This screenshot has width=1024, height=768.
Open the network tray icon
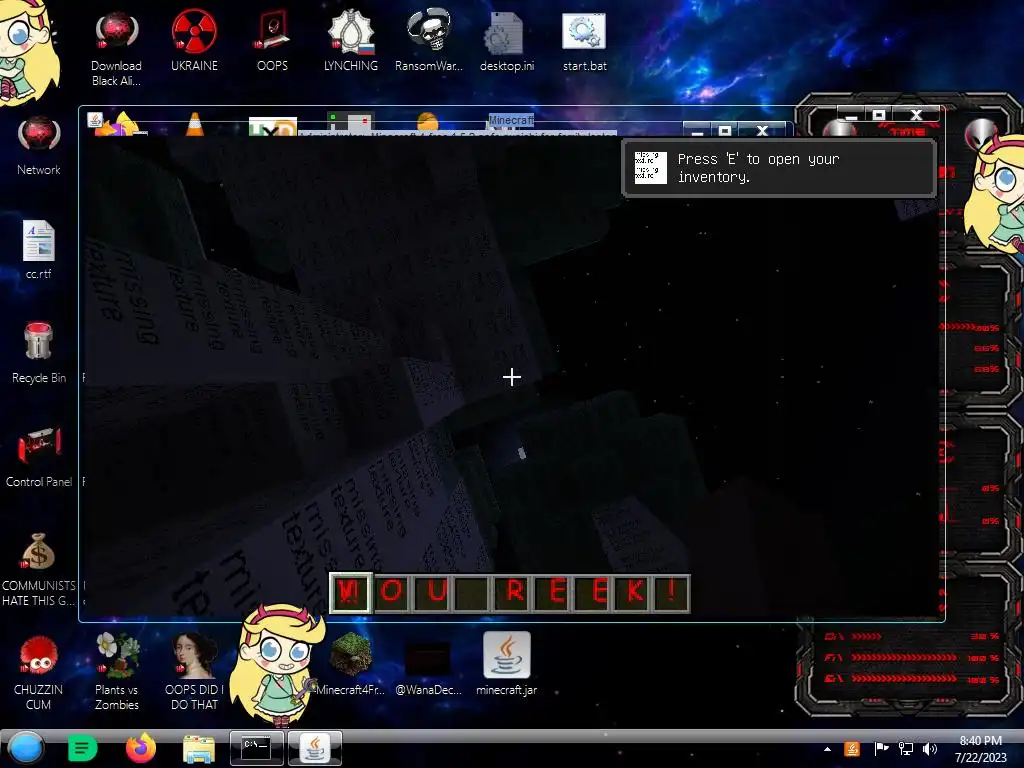906,749
